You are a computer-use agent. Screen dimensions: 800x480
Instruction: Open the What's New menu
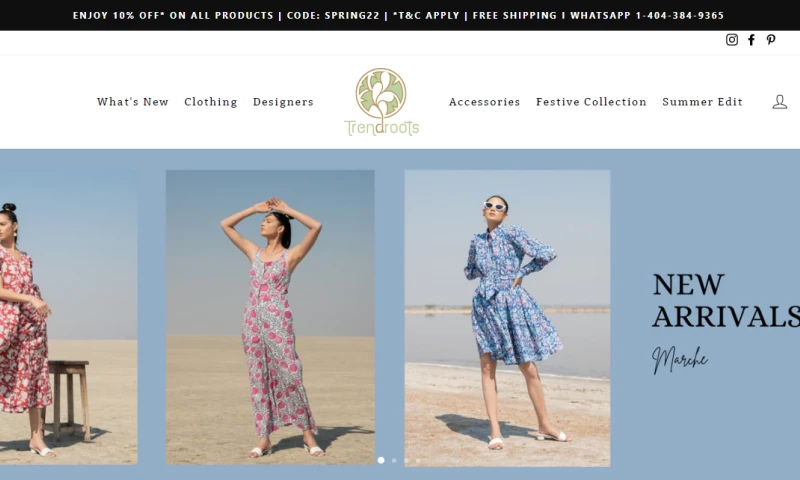click(133, 102)
